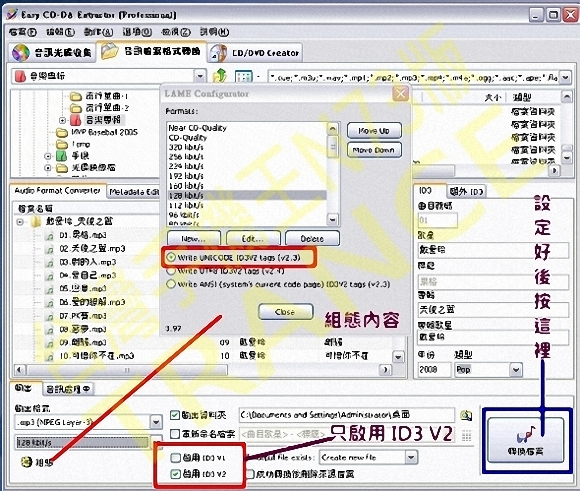580x491 pixels.
Task: Click the convert files music note button
Action: [x=526, y=440]
